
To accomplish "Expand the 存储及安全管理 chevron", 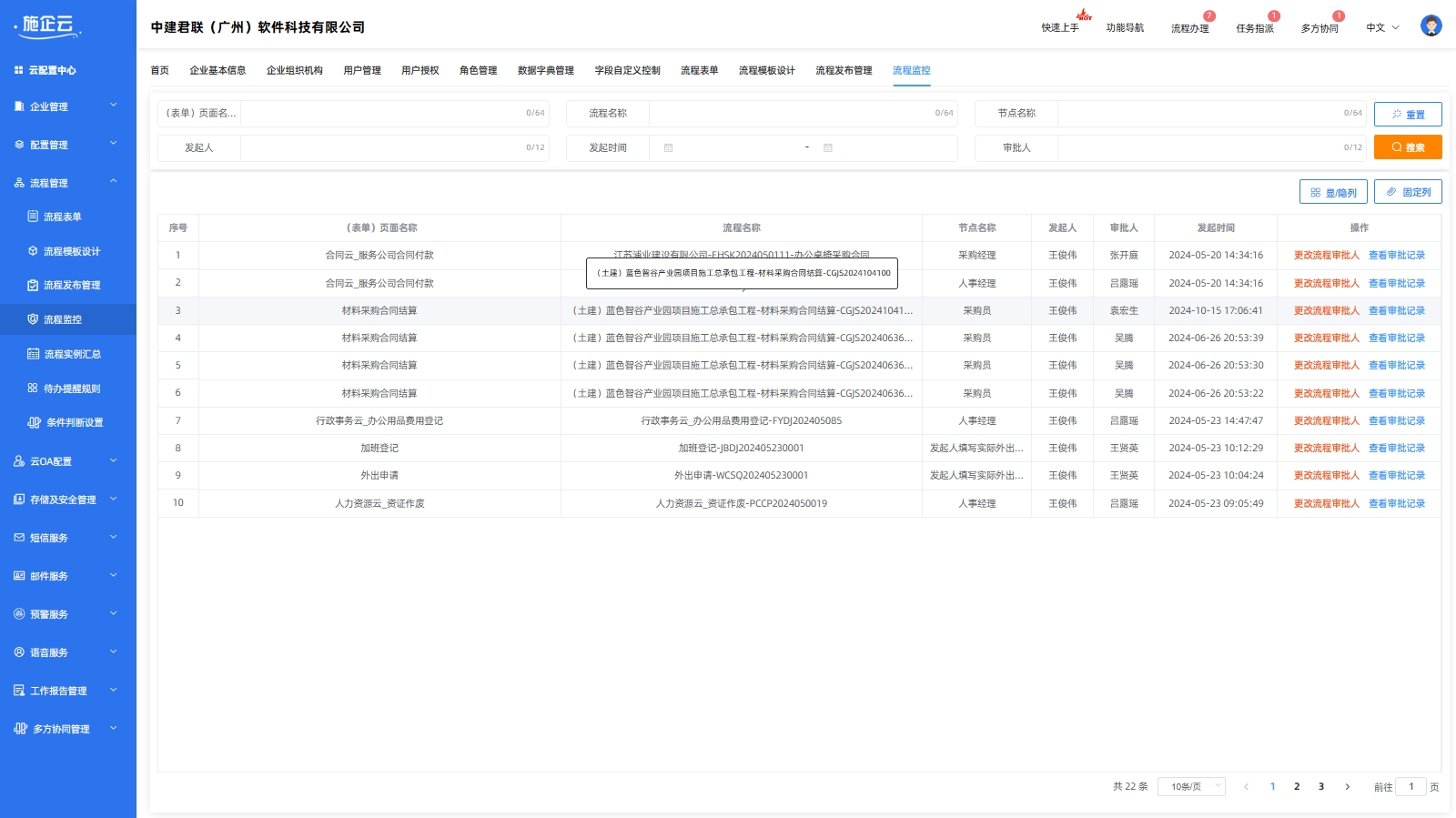I will coord(114,499).
